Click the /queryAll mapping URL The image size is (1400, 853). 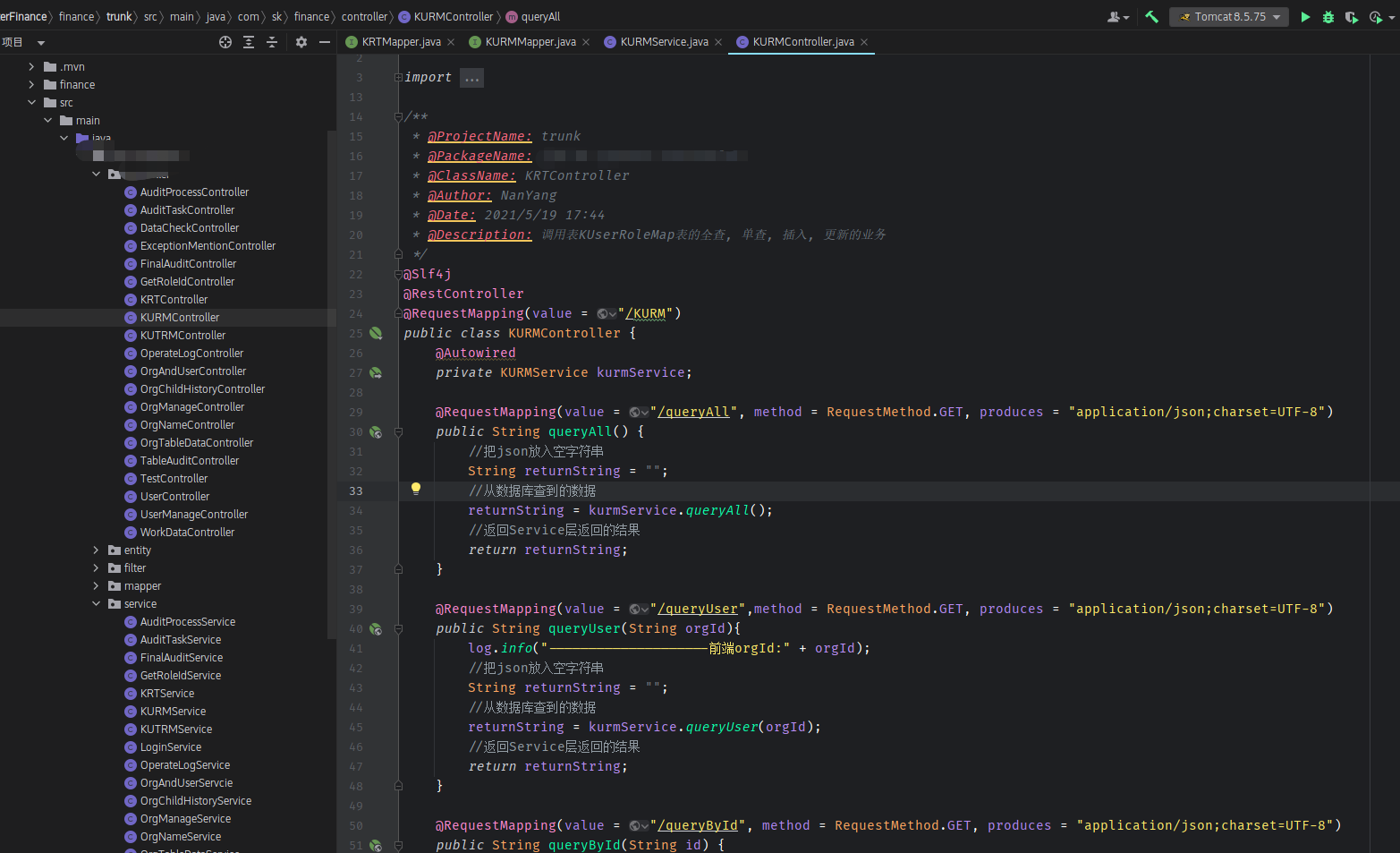click(694, 412)
